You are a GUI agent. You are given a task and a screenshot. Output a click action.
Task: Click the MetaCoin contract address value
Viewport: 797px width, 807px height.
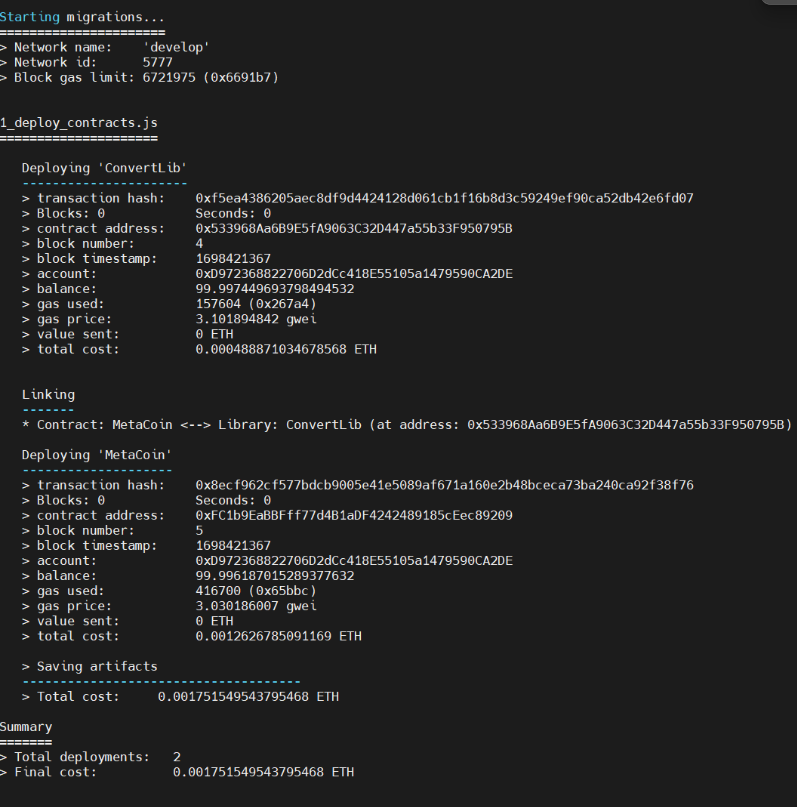coord(354,515)
